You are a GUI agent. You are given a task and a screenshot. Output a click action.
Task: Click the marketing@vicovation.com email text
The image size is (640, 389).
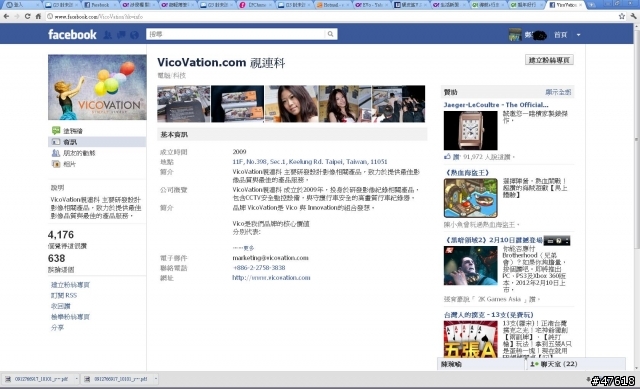(270, 258)
